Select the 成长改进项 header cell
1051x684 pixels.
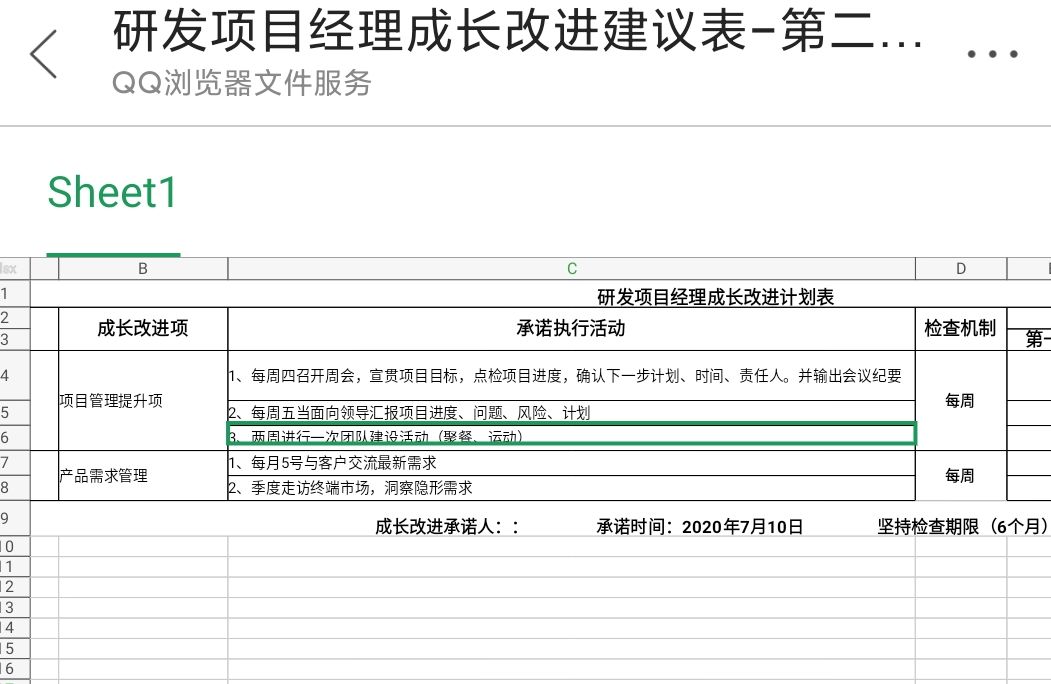[143, 328]
